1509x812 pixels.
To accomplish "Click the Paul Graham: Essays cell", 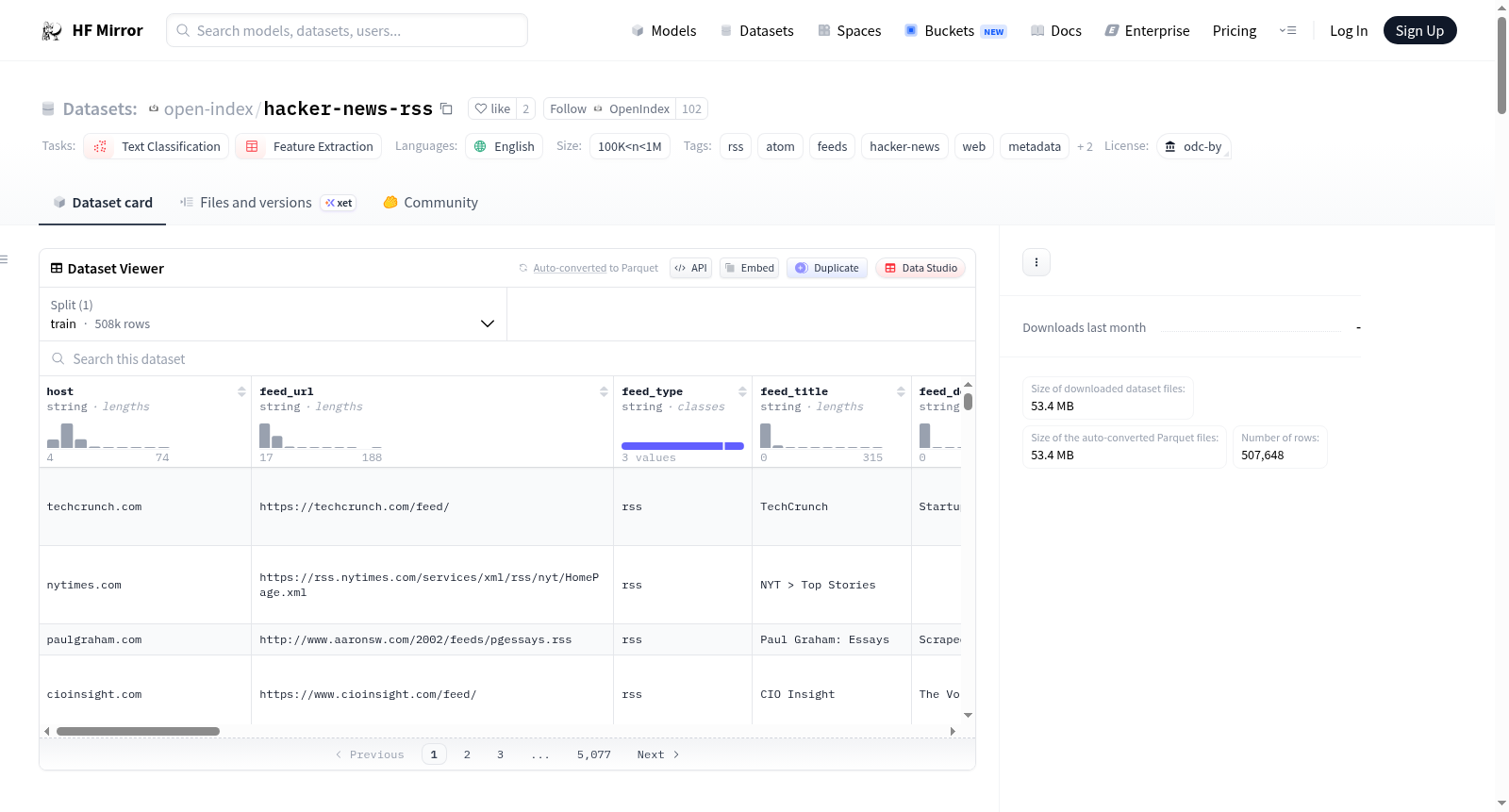I will [832, 639].
